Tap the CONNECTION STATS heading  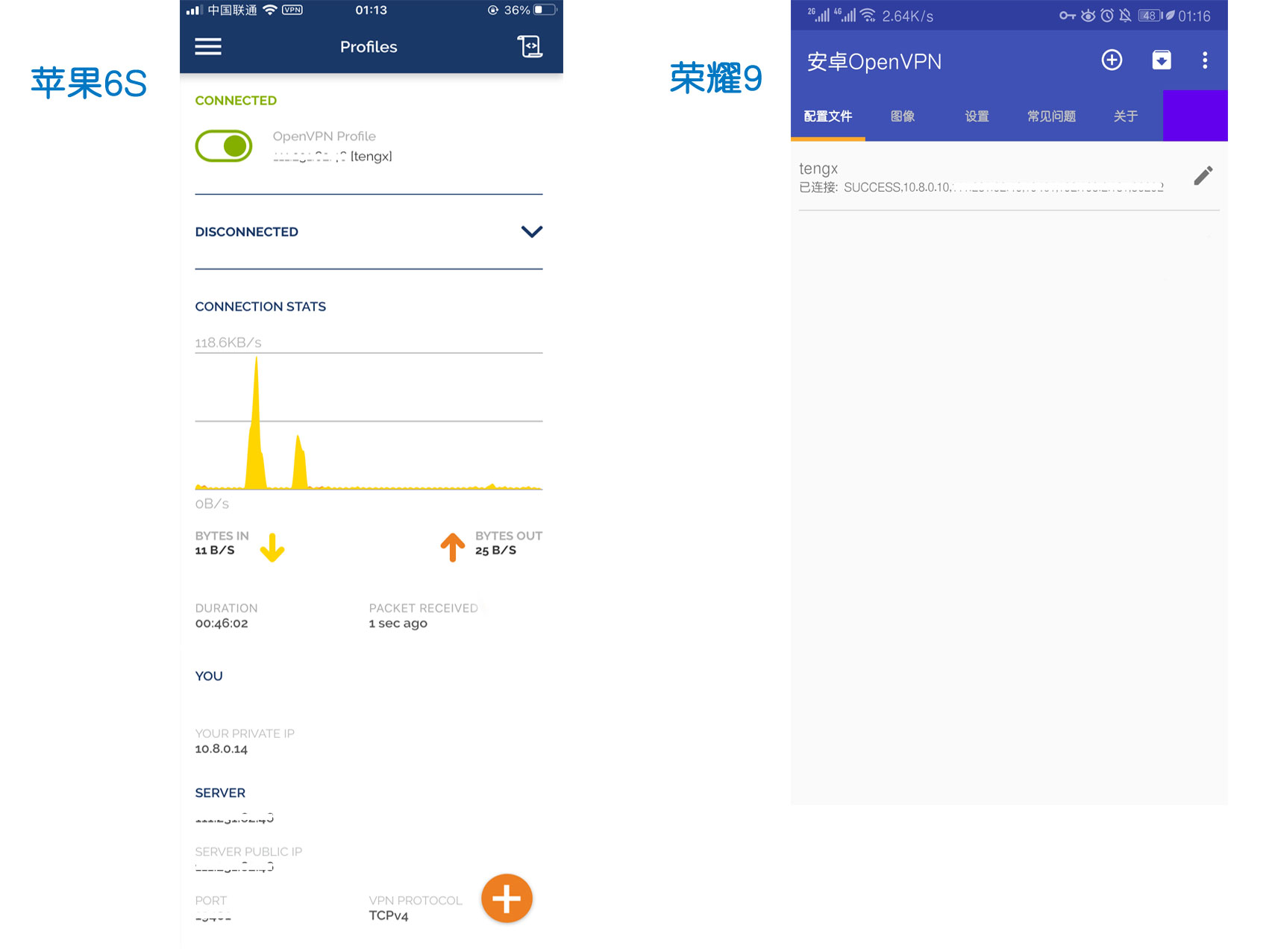coord(260,307)
